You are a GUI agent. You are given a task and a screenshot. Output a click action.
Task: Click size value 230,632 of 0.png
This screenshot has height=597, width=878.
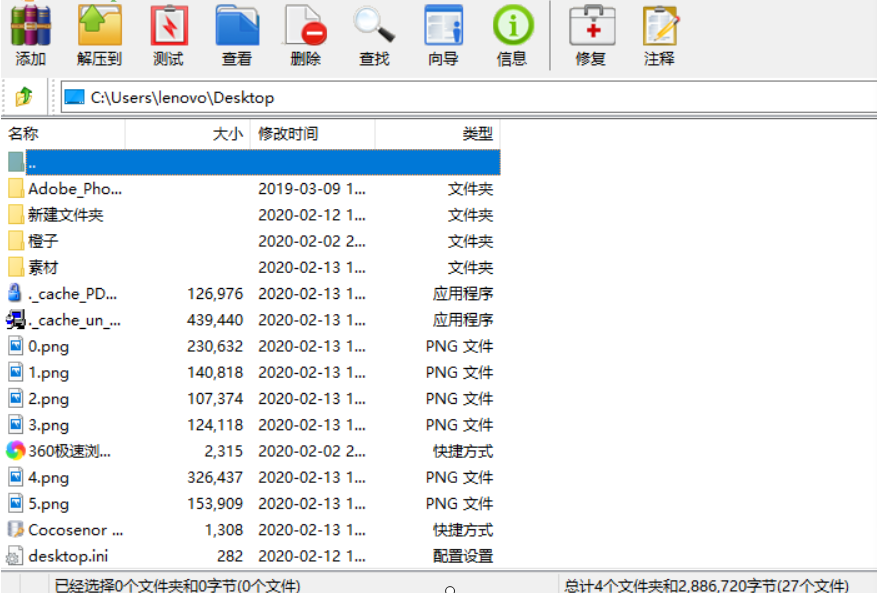[215, 346]
